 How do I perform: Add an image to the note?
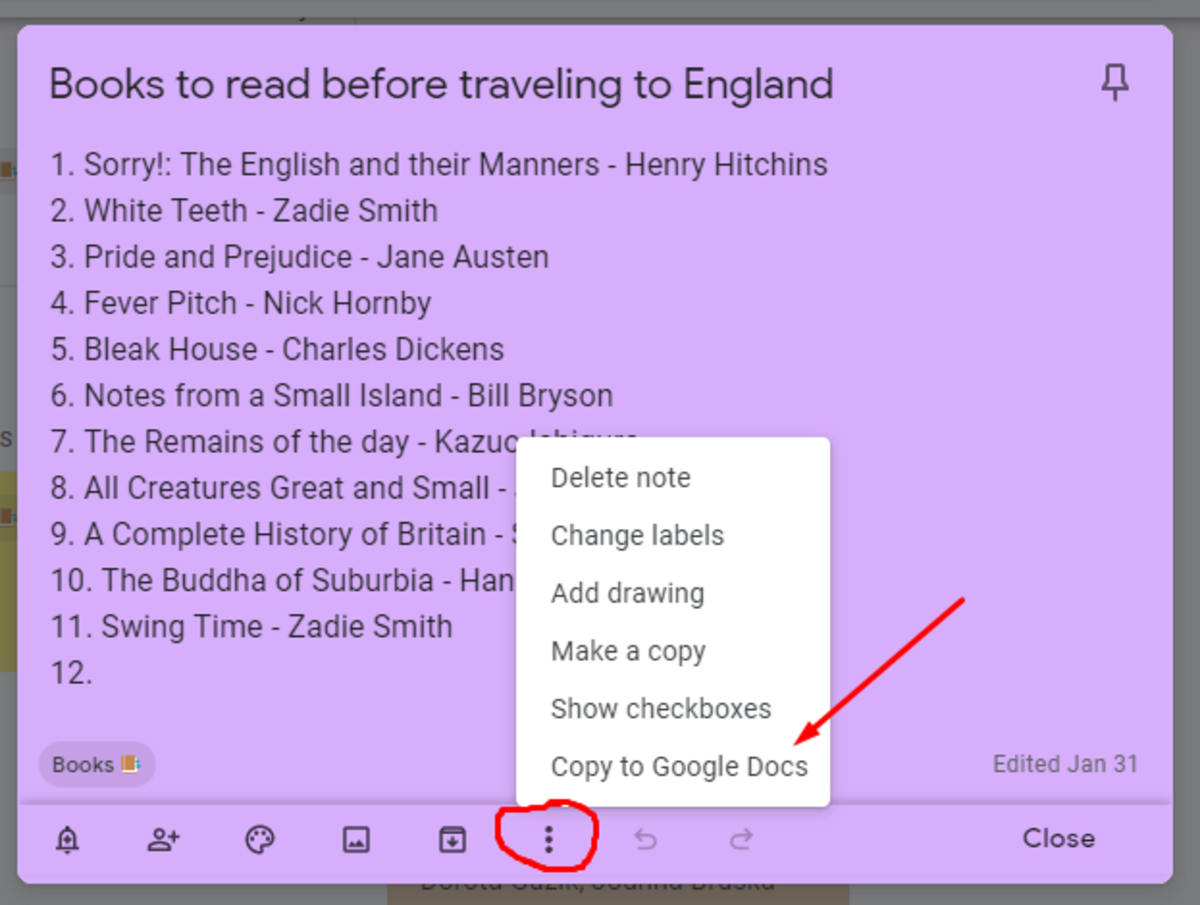coord(356,839)
